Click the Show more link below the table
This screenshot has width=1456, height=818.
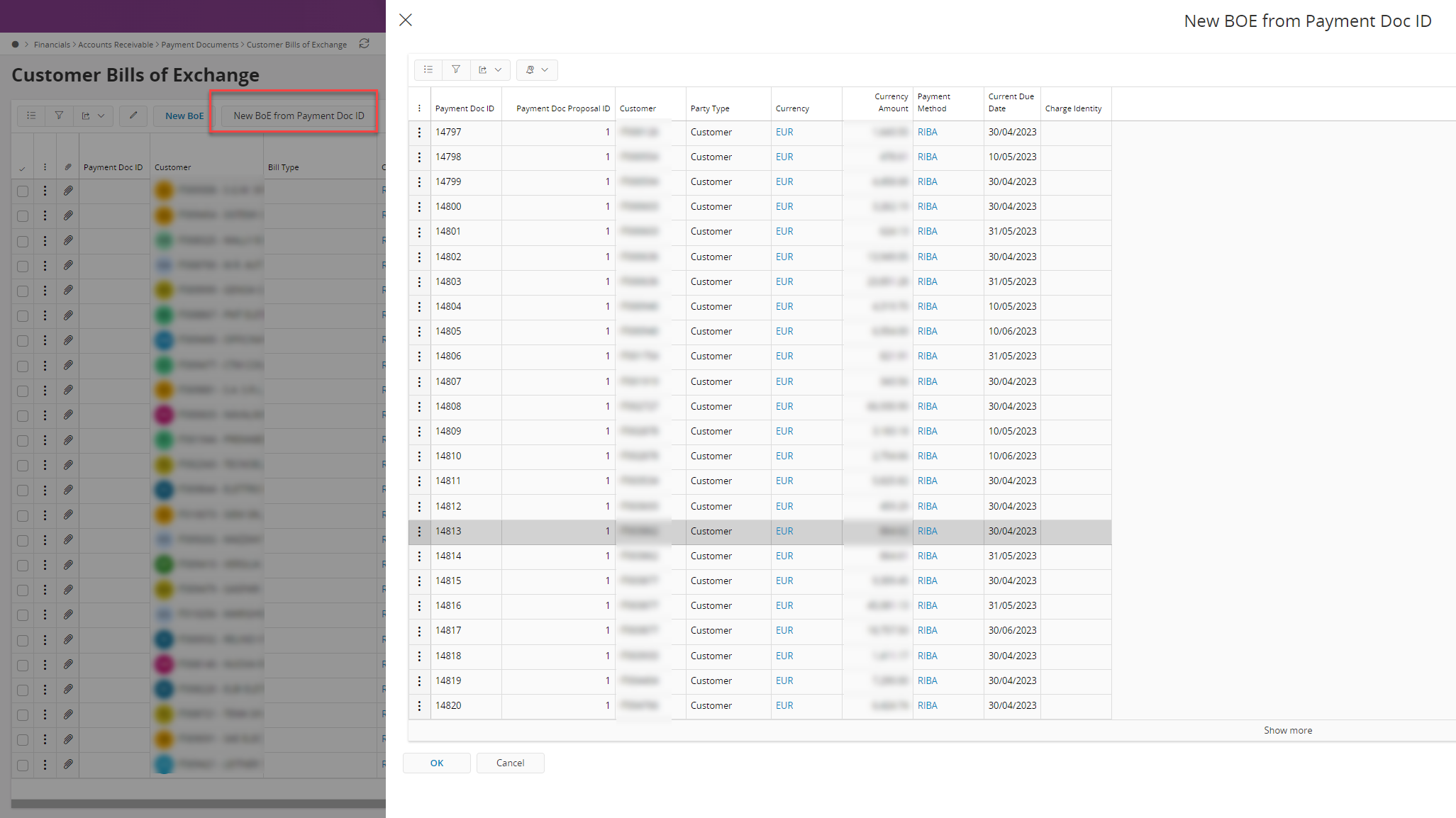coord(1288,730)
